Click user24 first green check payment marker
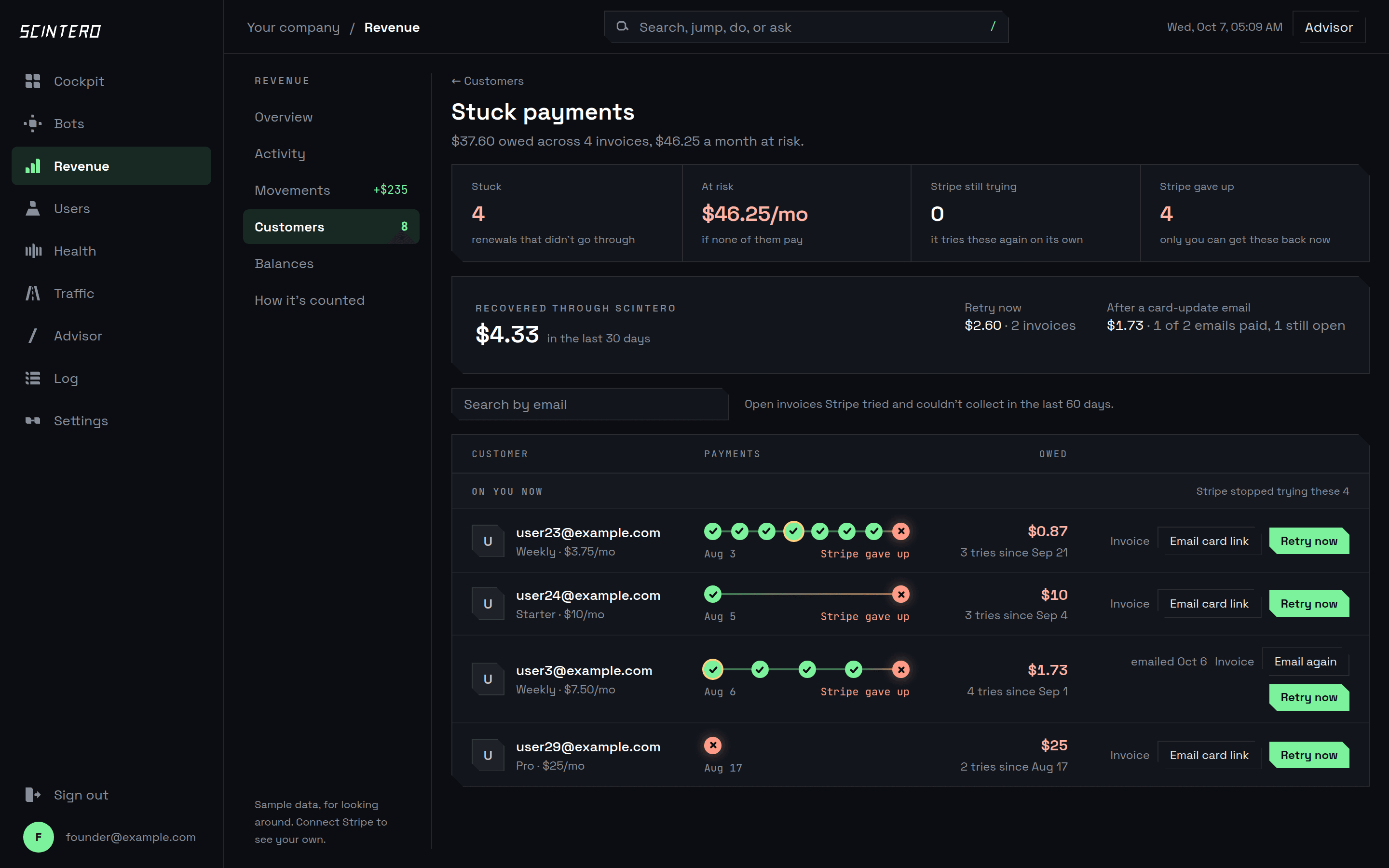Viewport: 1389px width, 868px height. [713, 594]
